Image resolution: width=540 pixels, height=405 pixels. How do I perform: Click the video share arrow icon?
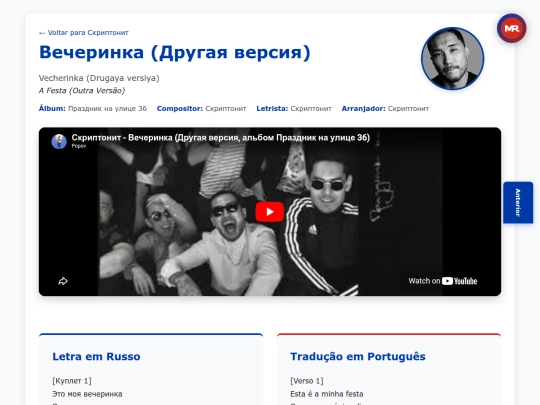point(63,281)
